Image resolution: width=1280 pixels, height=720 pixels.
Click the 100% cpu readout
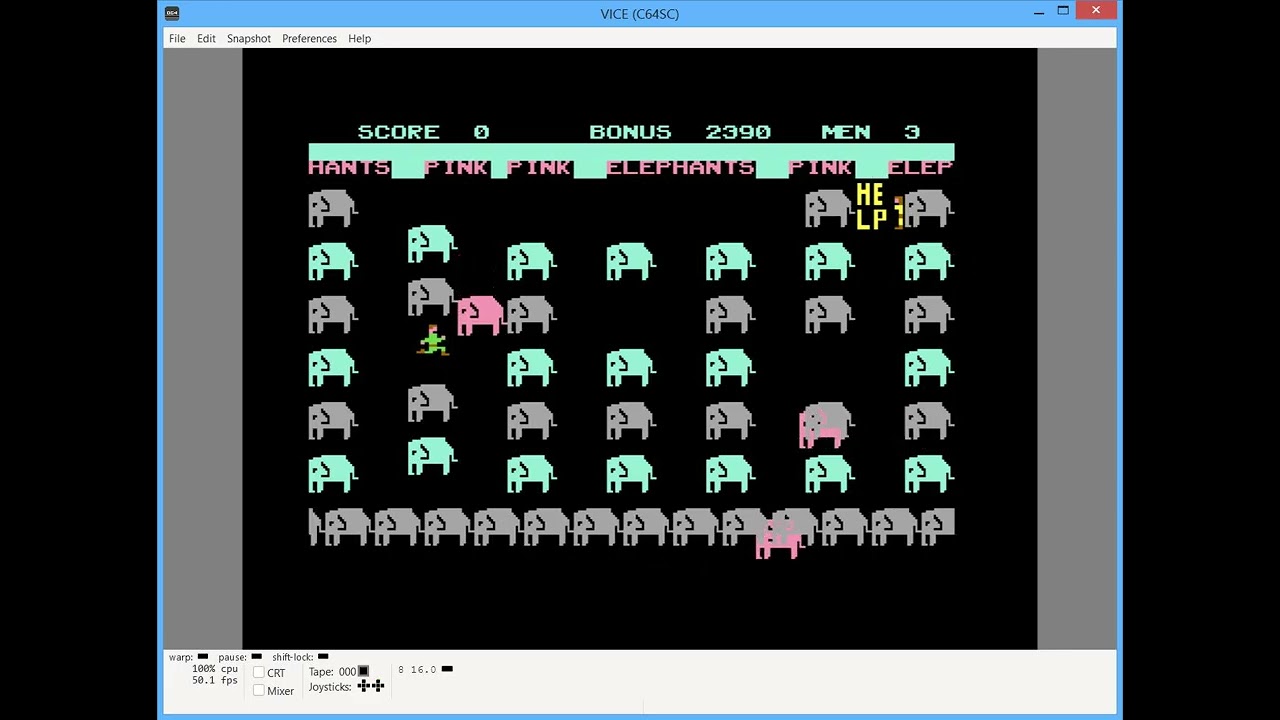[x=215, y=668]
